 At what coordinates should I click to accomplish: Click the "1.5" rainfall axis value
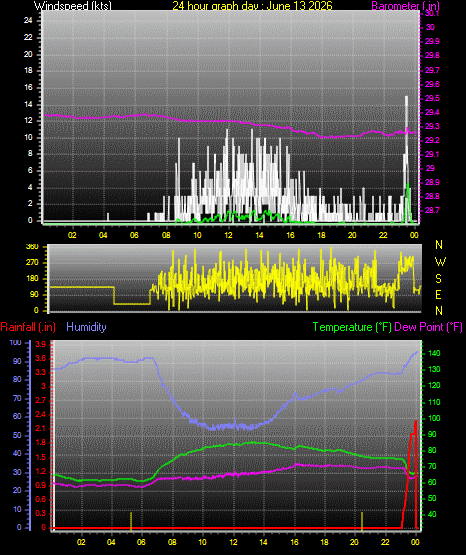coord(41,457)
